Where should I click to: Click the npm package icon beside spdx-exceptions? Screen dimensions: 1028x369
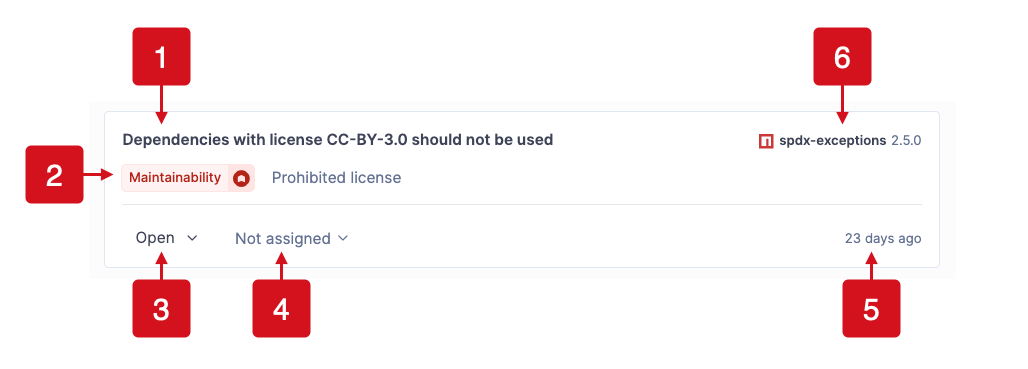(x=766, y=141)
